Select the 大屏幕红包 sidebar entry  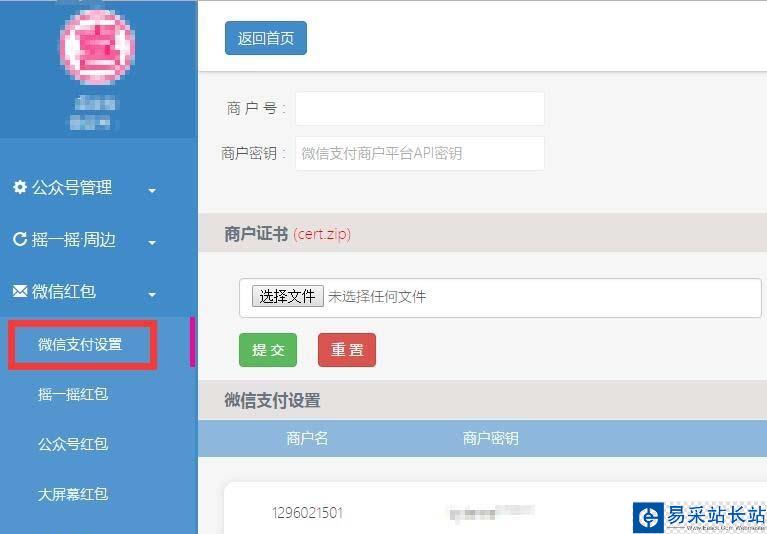73,494
